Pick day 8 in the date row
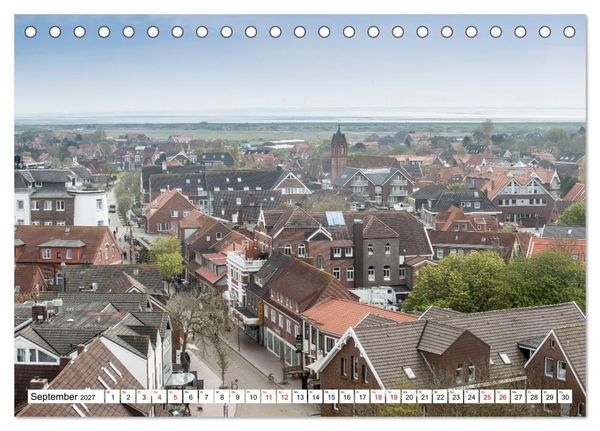 click(x=222, y=397)
